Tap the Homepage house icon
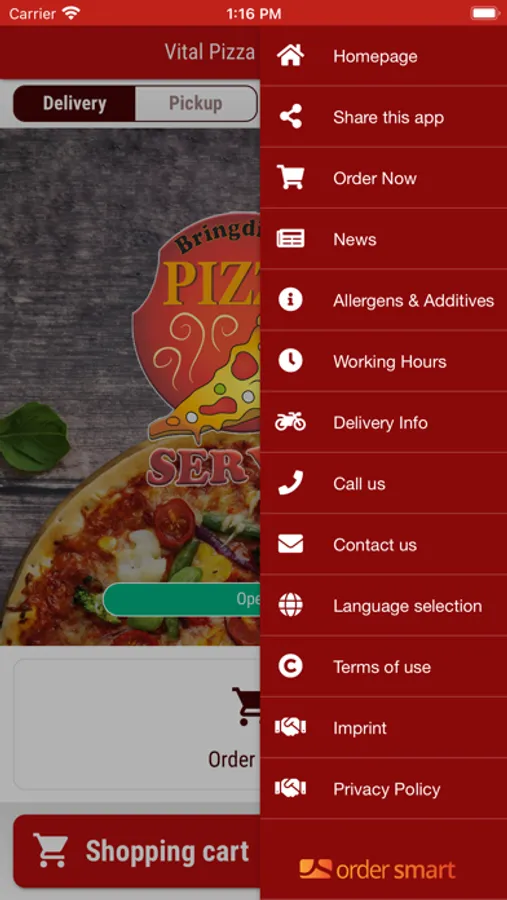 (291, 56)
